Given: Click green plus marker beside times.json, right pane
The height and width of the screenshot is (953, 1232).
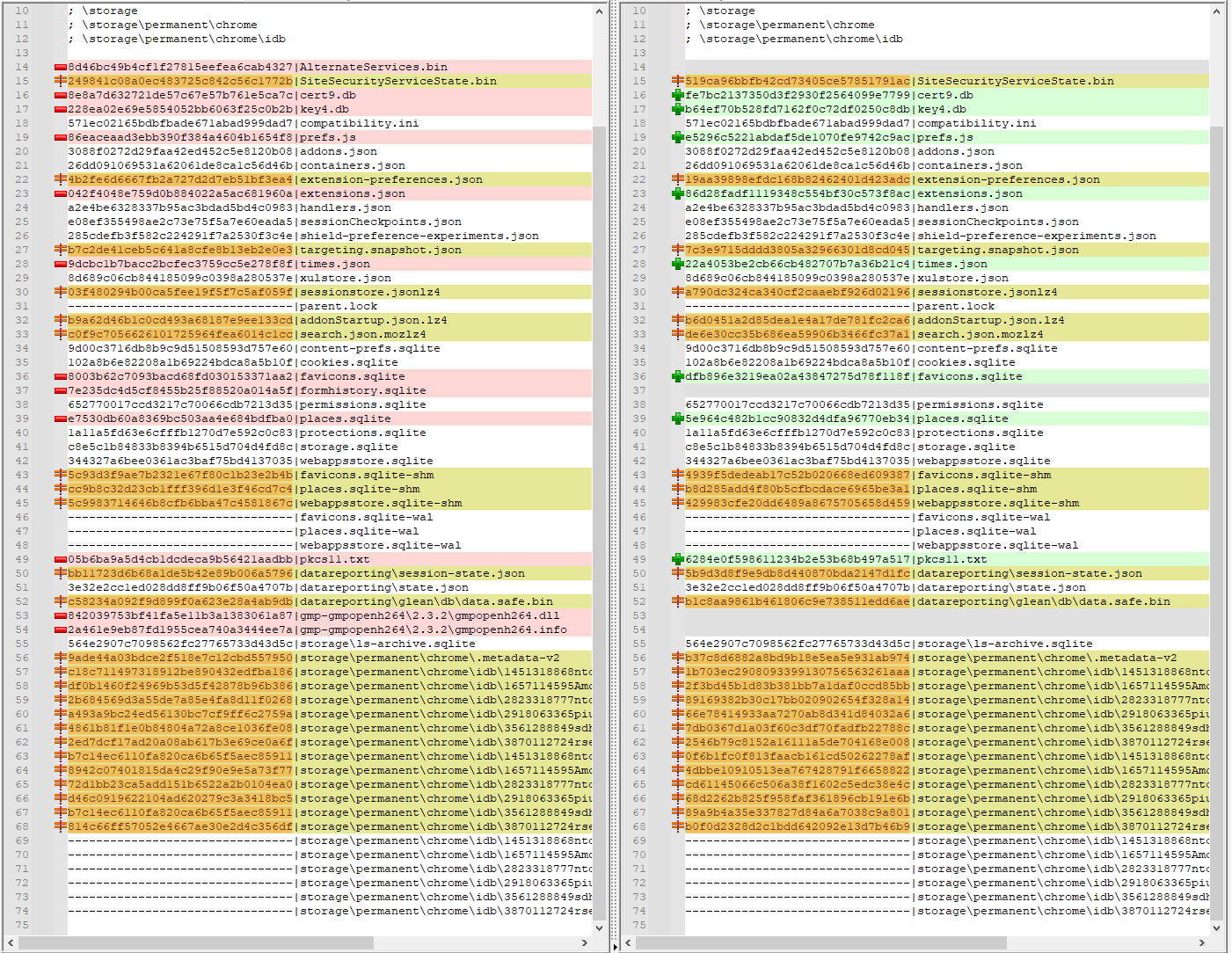Looking at the screenshot, I should click(677, 264).
